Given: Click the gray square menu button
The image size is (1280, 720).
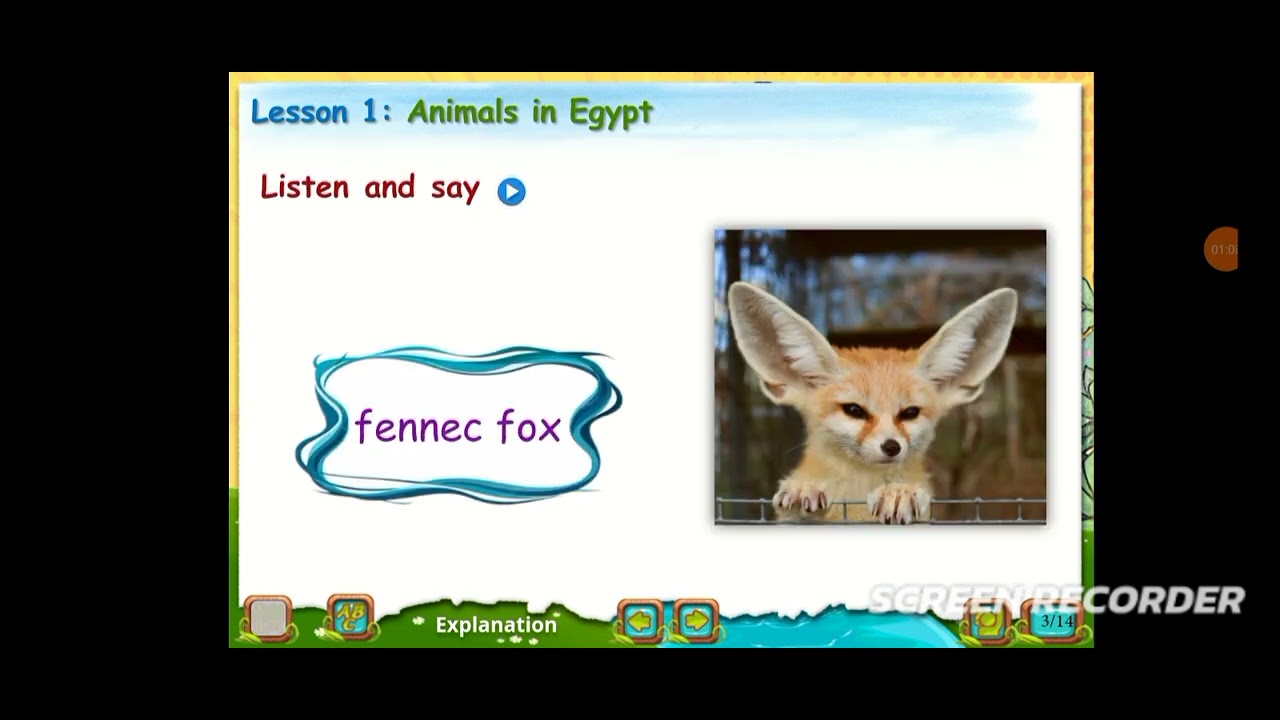Looking at the screenshot, I should [x=268, y=619].
